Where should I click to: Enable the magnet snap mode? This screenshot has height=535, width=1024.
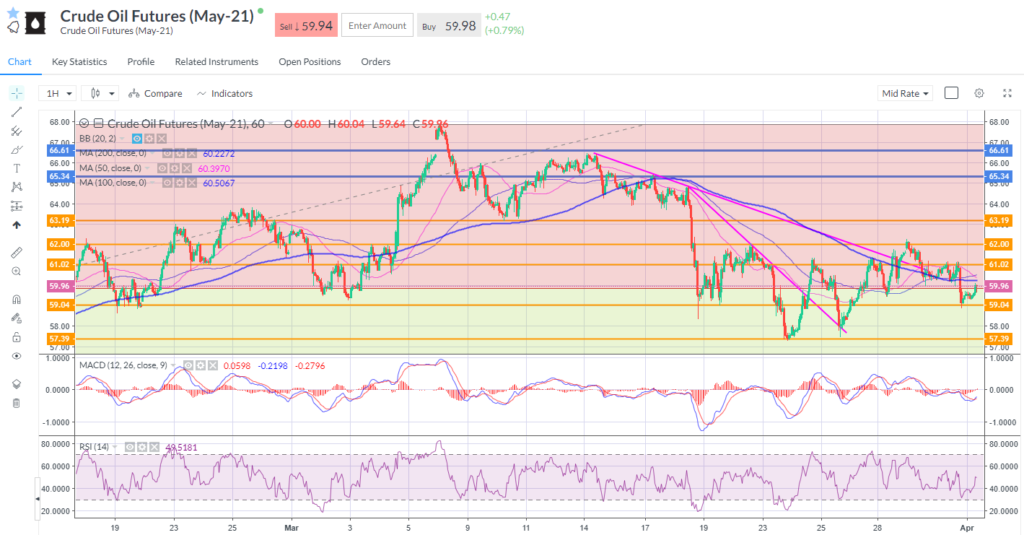click(16, 299)
